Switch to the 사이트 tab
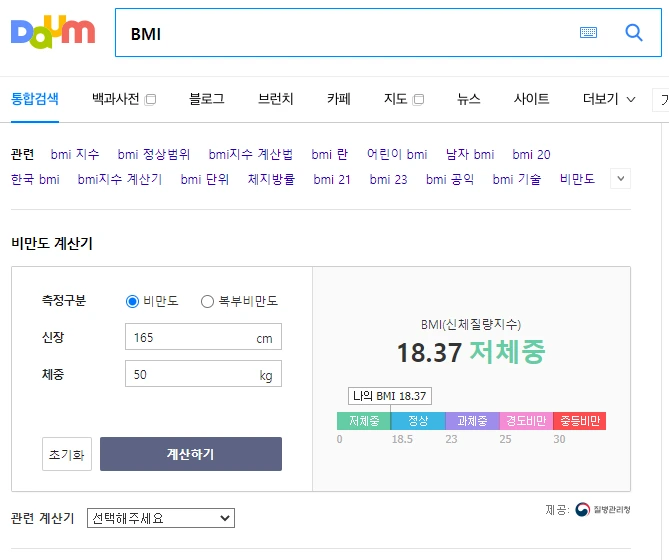This screenshot has height=560, width=669. [532, 99]
